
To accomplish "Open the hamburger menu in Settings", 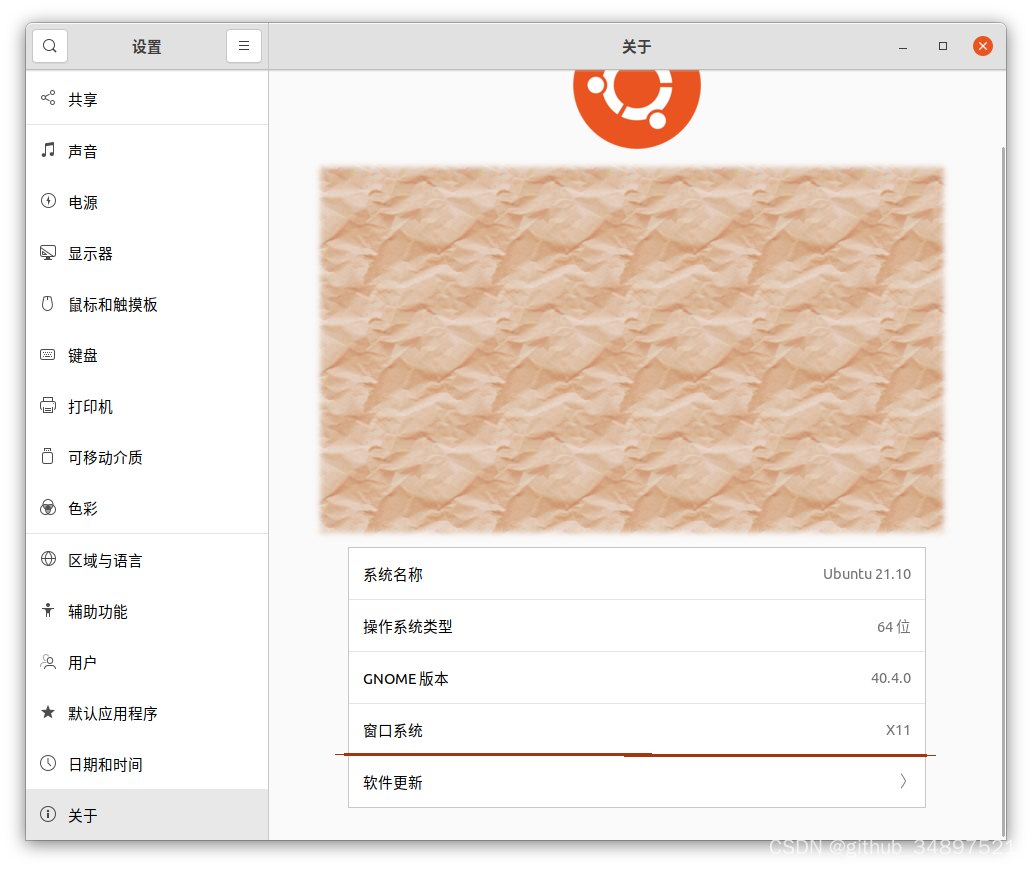I will (244, 45).
